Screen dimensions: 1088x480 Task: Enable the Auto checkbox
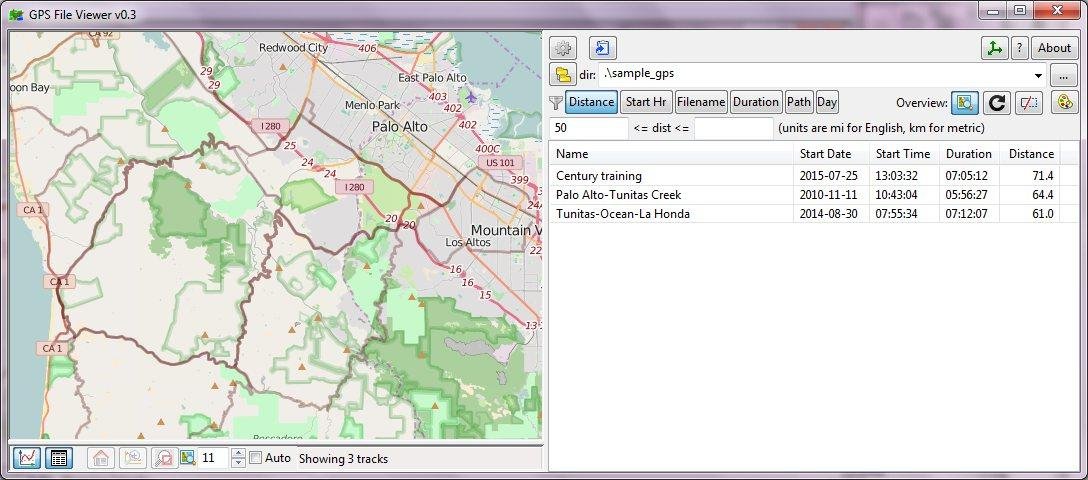(255, 458)
